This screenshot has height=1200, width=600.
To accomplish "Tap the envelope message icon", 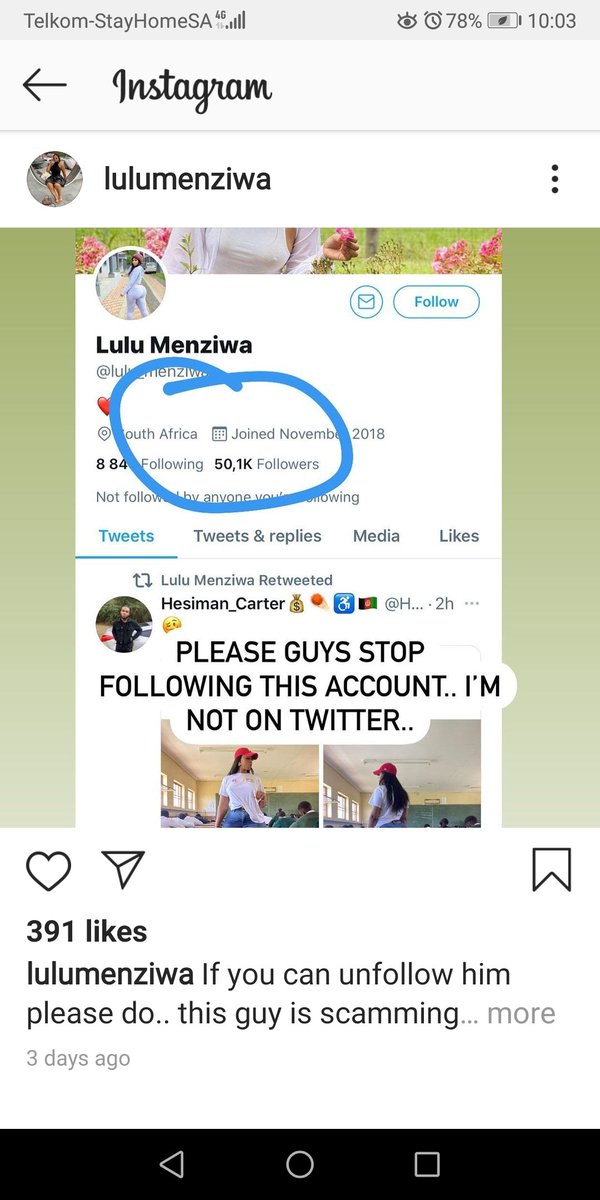I will click(x=366, y=301).
